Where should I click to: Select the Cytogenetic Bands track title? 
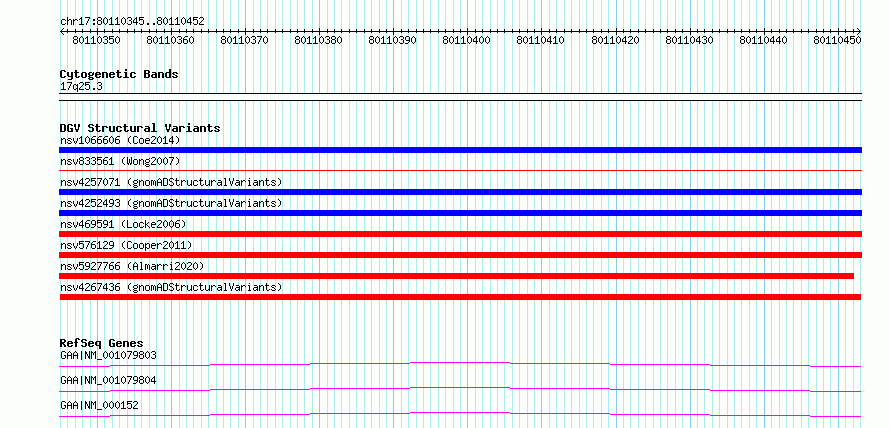point(119,74)
